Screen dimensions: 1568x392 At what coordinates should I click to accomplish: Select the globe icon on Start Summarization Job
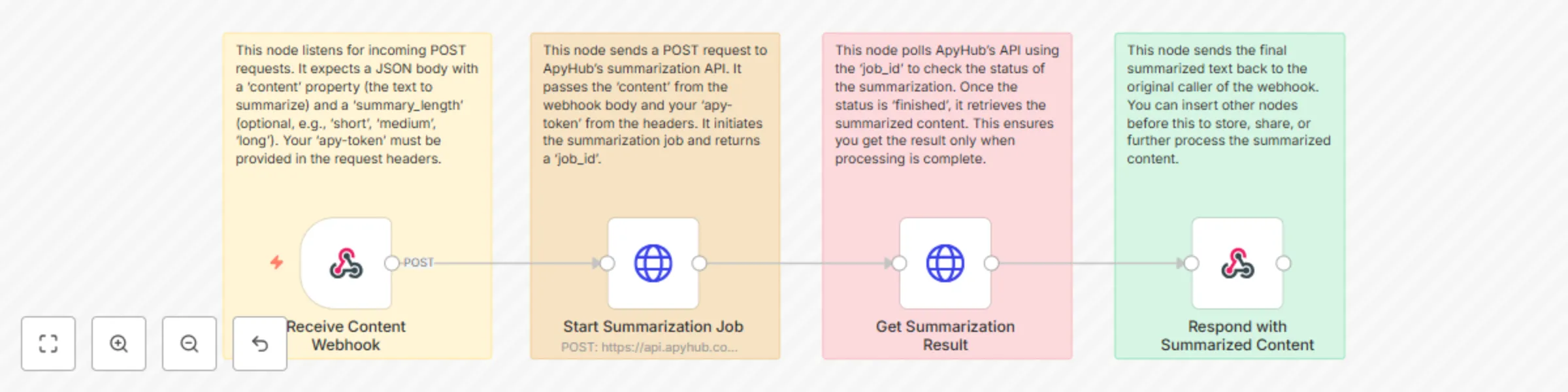pyautogui.click(x=653, y=264)
